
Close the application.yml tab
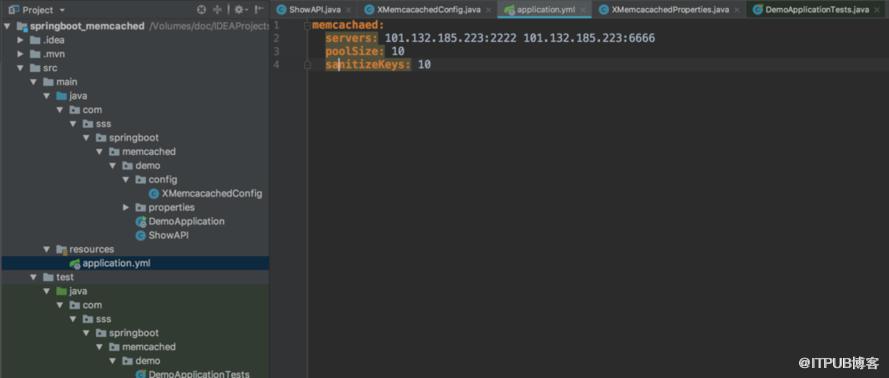coord(582,10)
